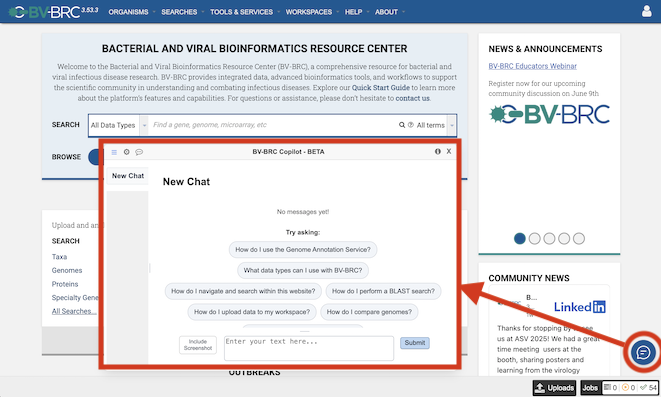Click the Copilot sidebar resize handle
This screenshot has height=397, width=661.
150,268
